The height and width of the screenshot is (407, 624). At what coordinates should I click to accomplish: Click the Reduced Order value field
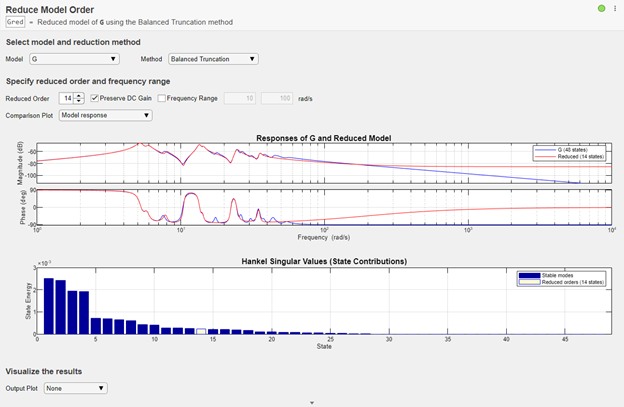pos(66,98)
